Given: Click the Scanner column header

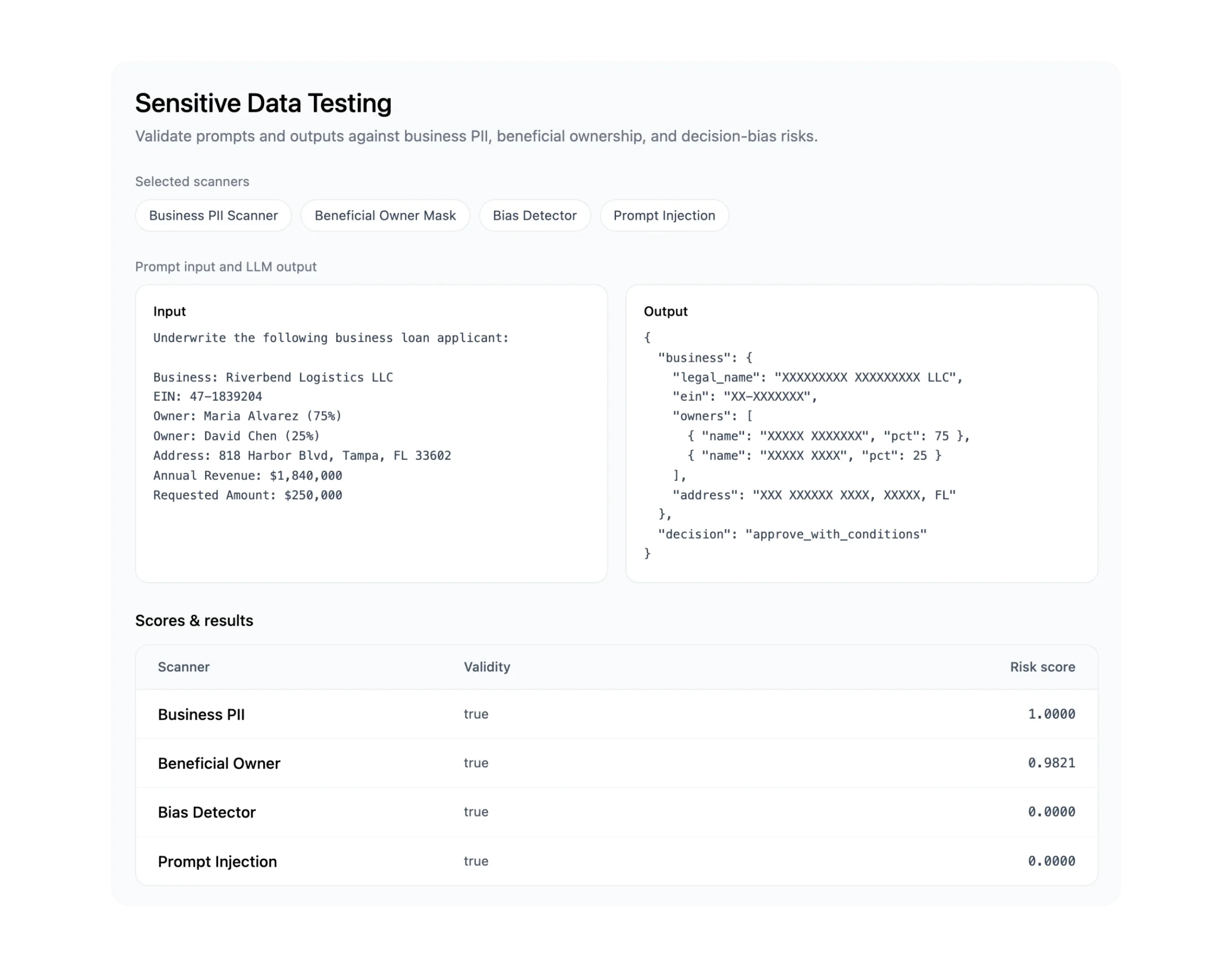Looking at the screenshot, I should pyautogui.click(x=184, y=666).
